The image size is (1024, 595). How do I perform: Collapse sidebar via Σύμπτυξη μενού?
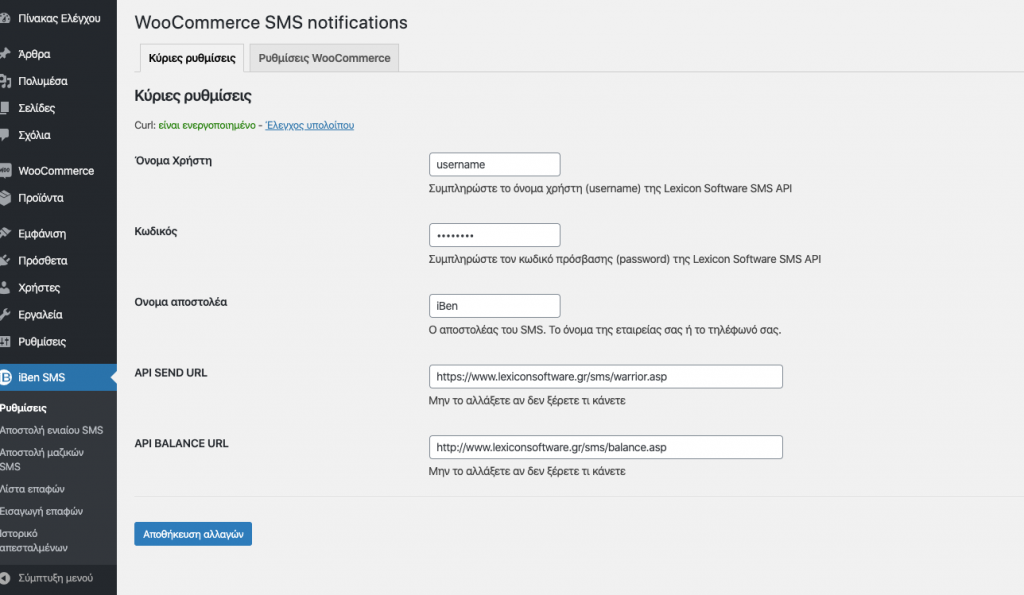pos(56,578)
